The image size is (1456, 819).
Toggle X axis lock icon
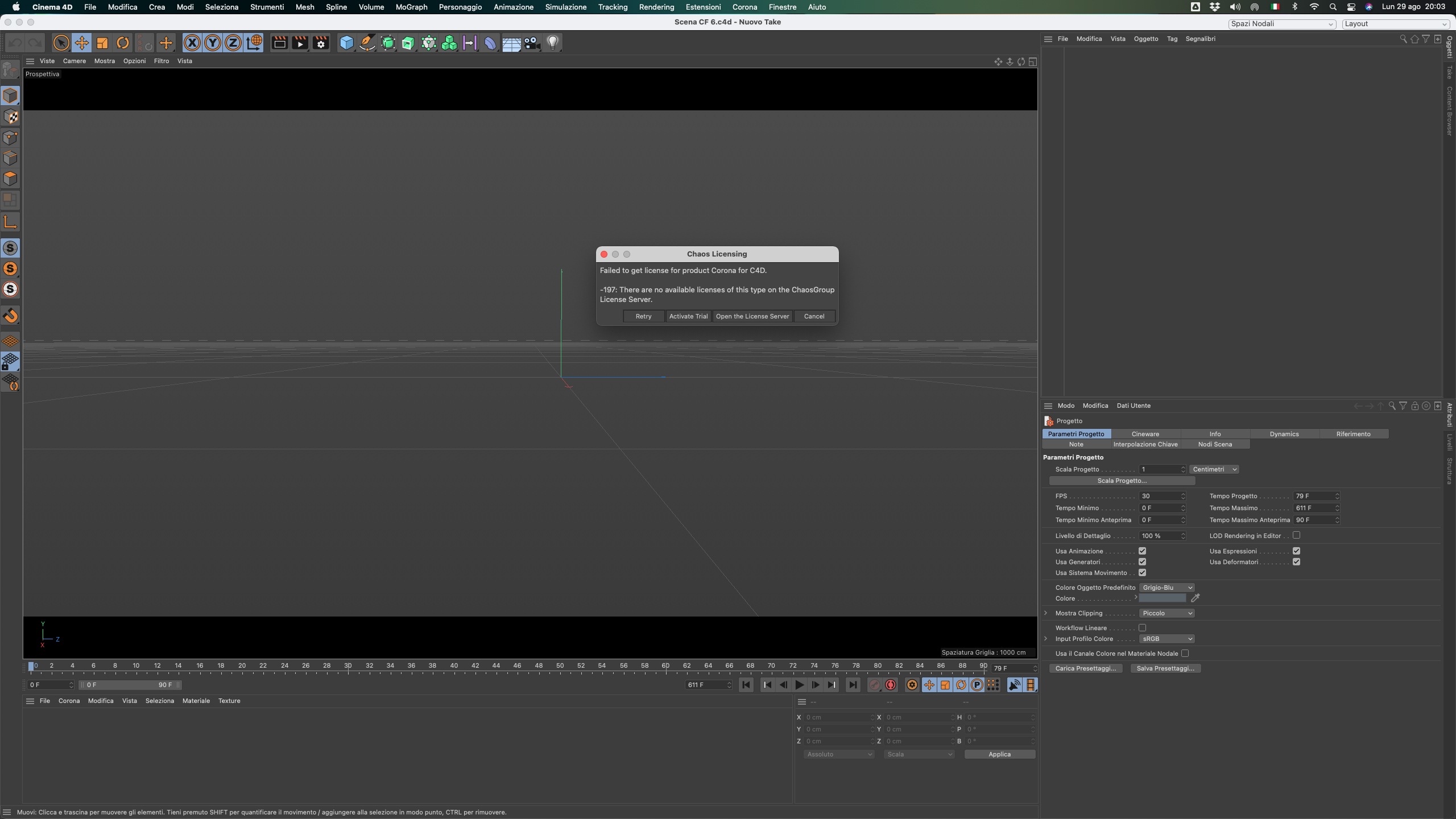point(192,43)
